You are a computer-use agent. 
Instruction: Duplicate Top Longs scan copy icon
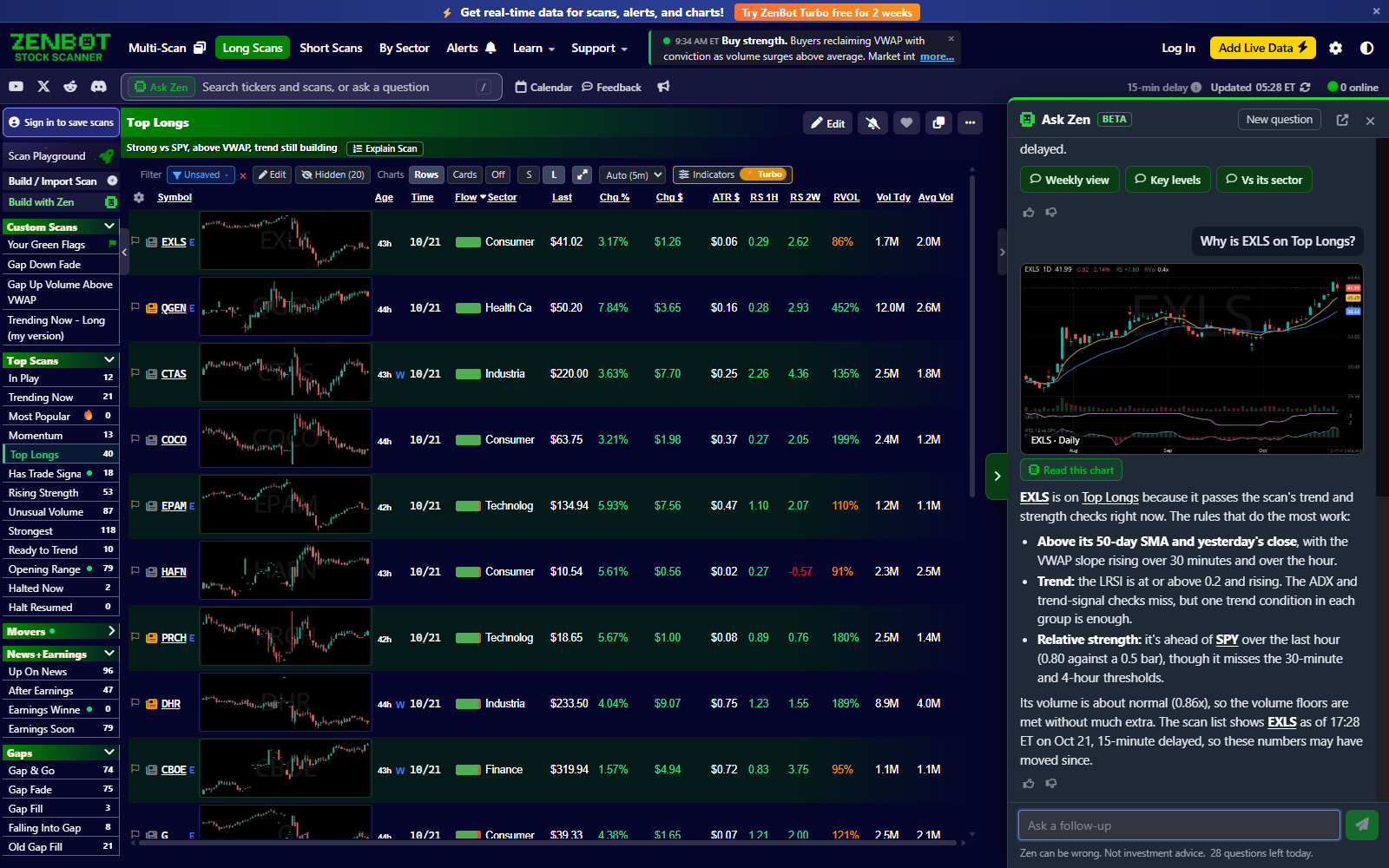pyautogui.click(x=938, y=123)
